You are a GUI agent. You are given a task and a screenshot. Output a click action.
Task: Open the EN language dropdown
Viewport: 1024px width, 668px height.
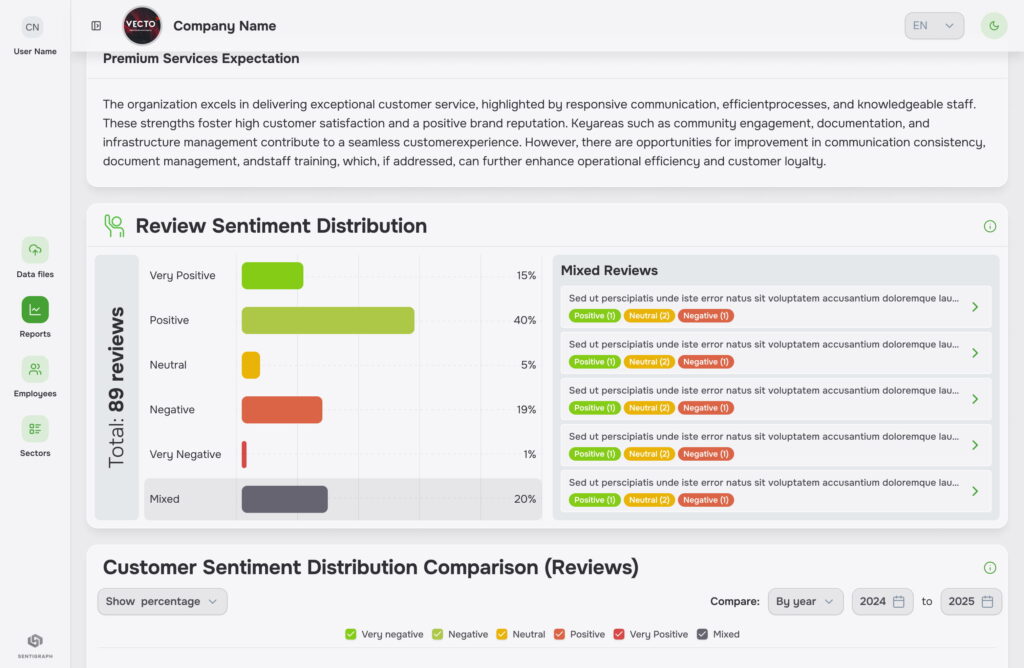point(934,26)
